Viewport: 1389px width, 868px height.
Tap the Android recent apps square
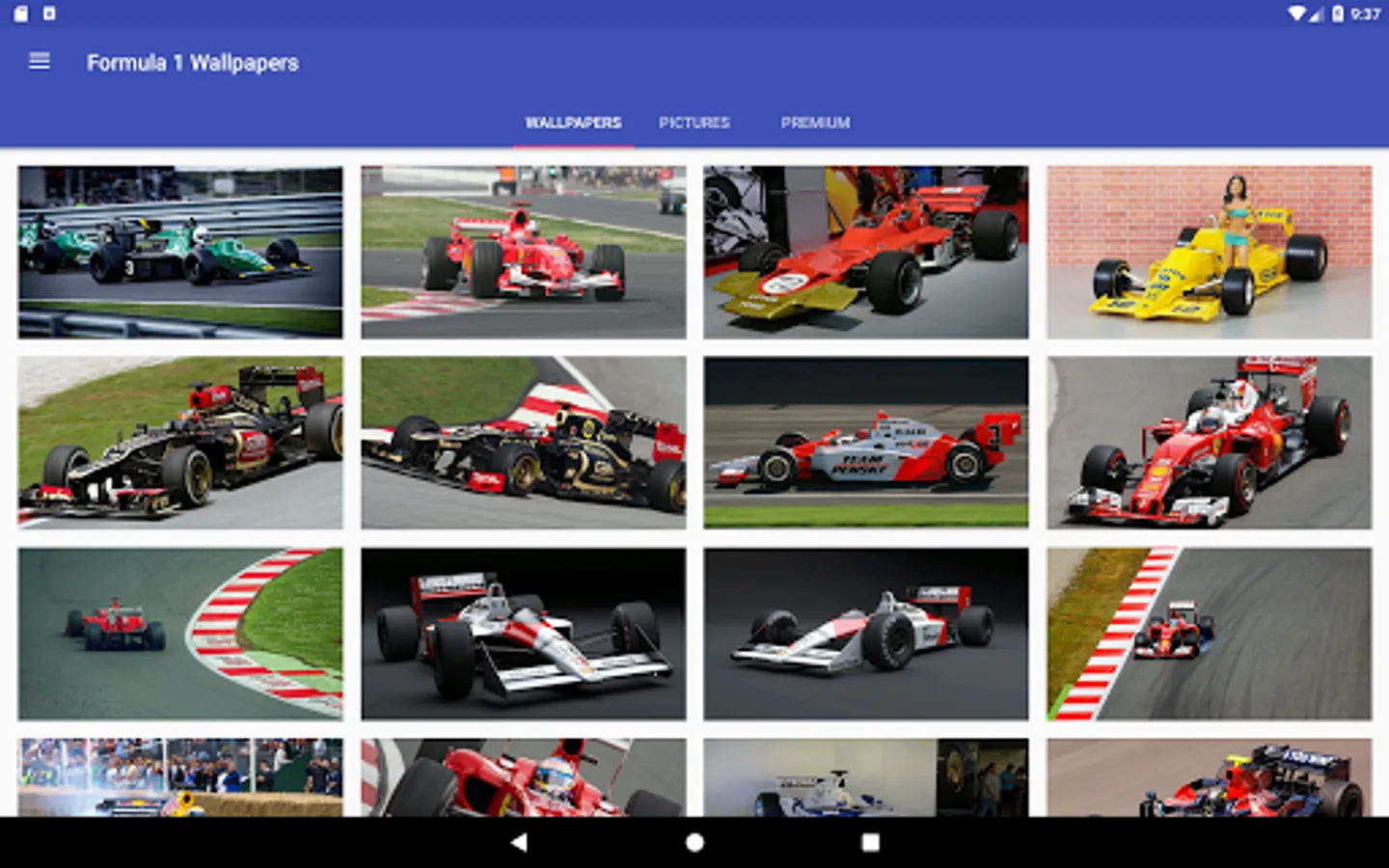(870, 842)
